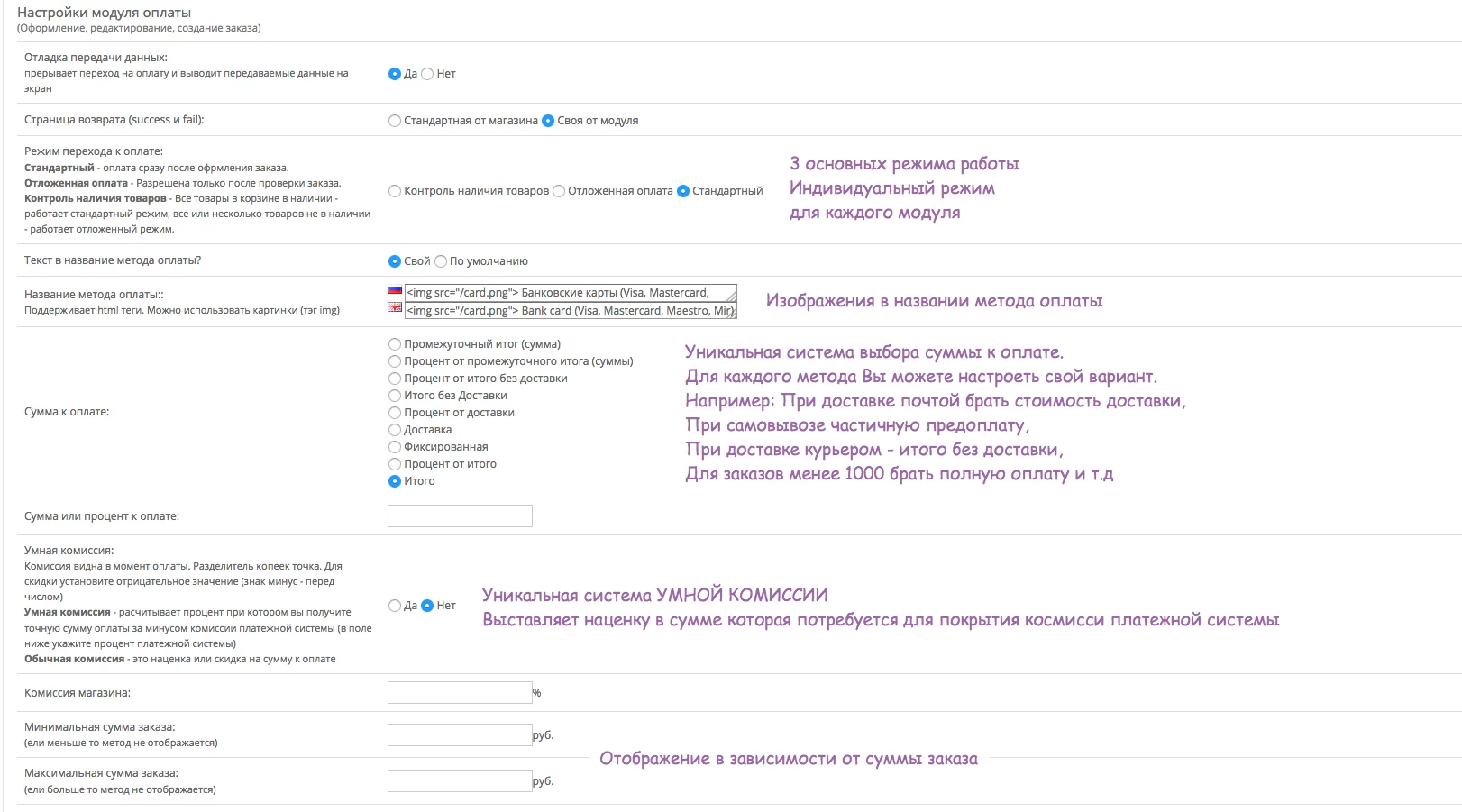The image size is (1462, 812).
Task: Choose Стандартная от магазина return page
Action: (394, 121)
